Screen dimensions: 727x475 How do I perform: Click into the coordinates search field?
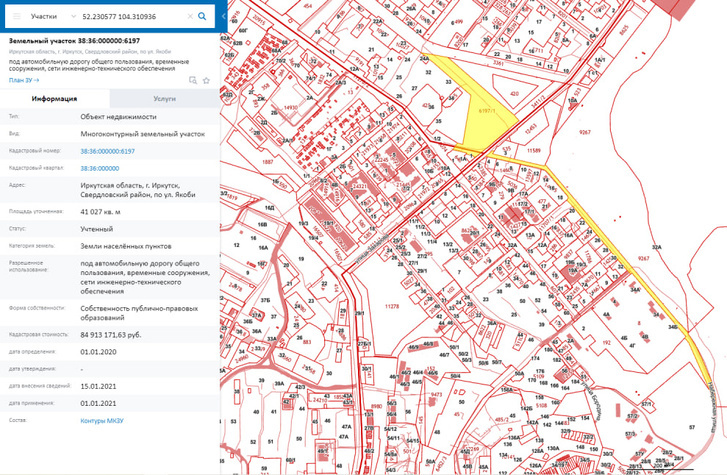point(130,17)
